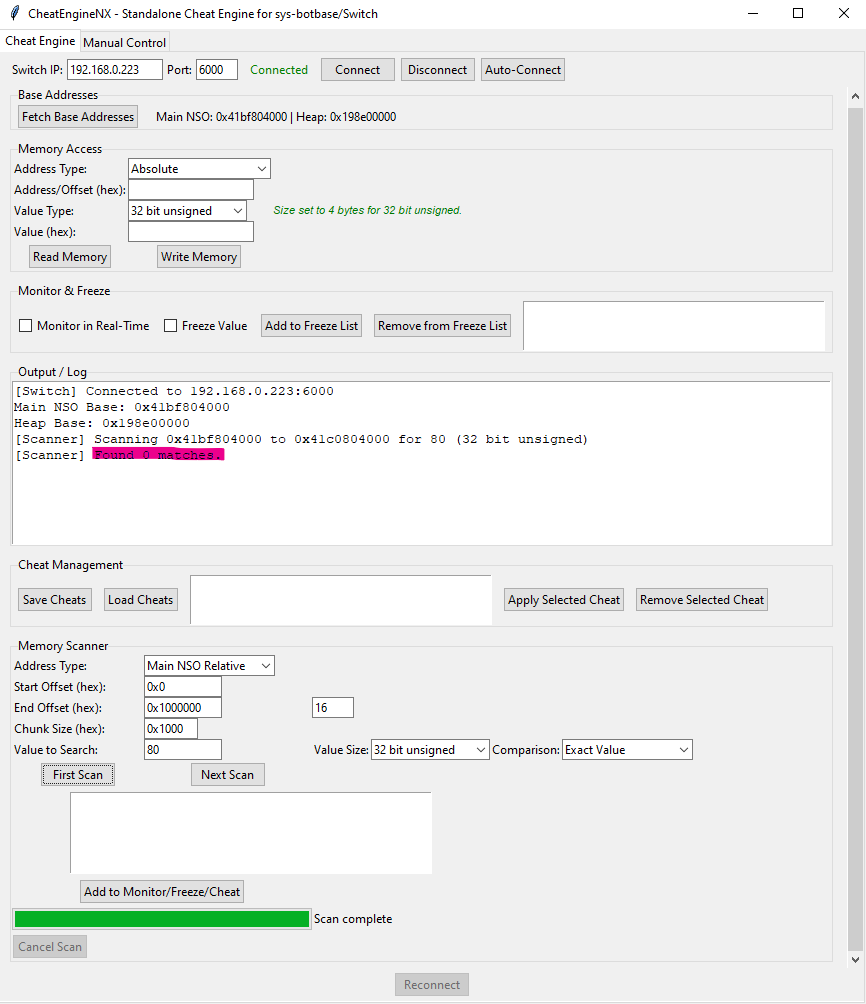
Task: Click the Address/Offset (hex) field
Action: (191, 190)
